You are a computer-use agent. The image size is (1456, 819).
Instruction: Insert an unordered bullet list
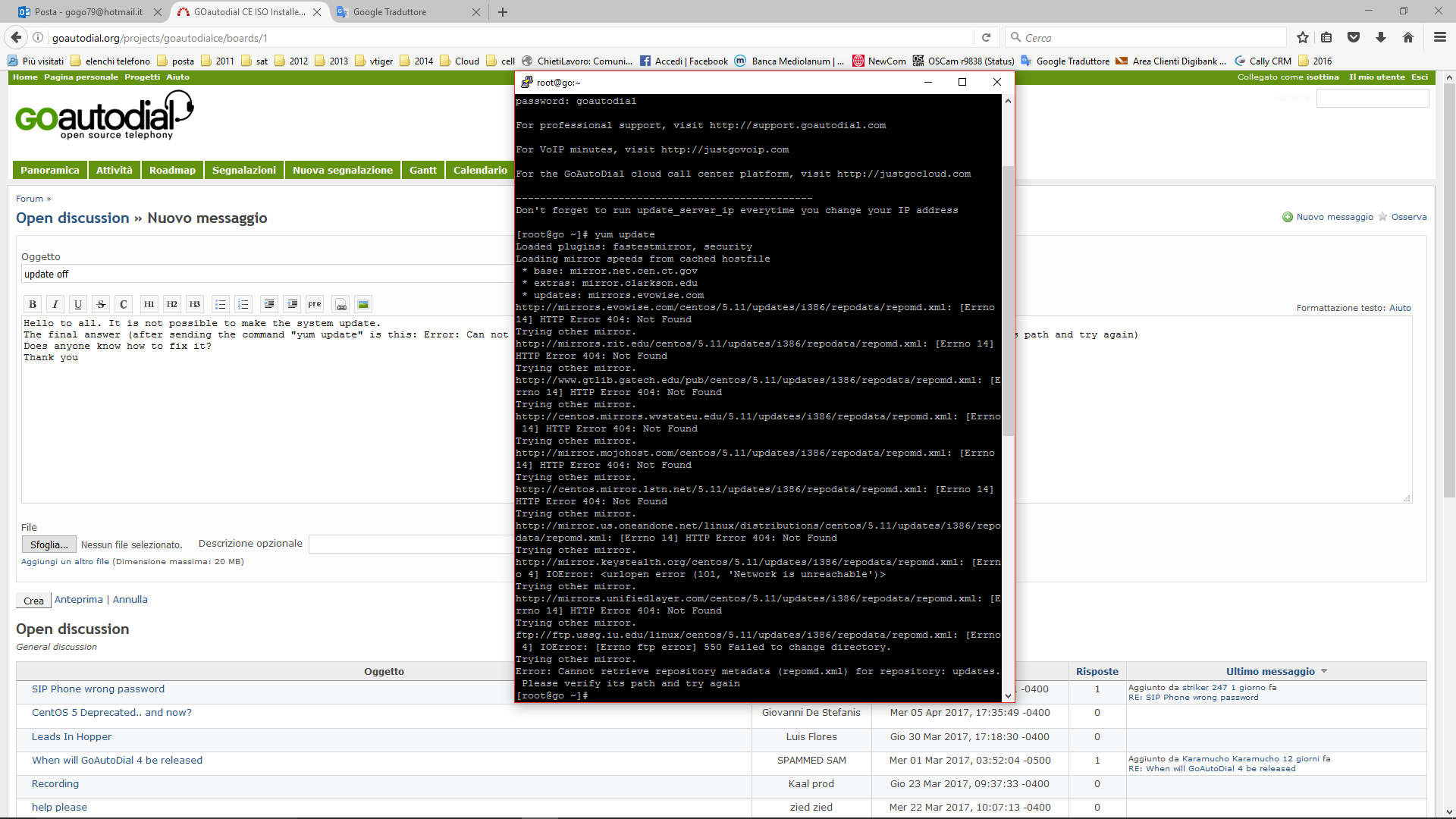[x=221, y=304]
